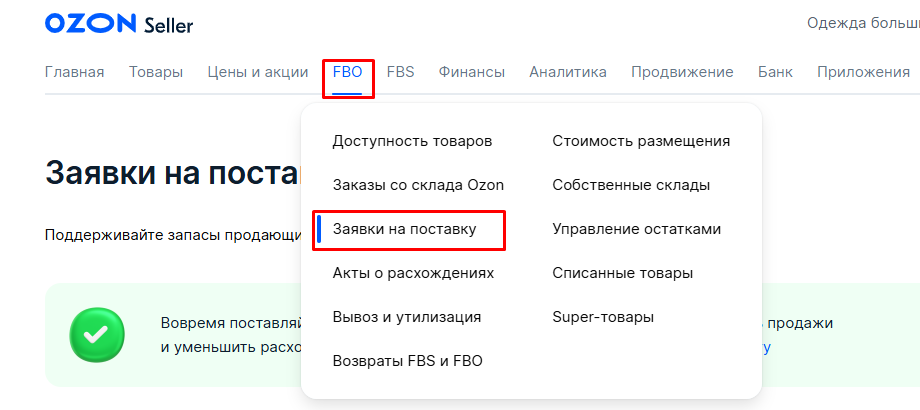This screenshot has width=920, height=410.
Task: Click the OZON Seller logo
Action: [119, 24]
